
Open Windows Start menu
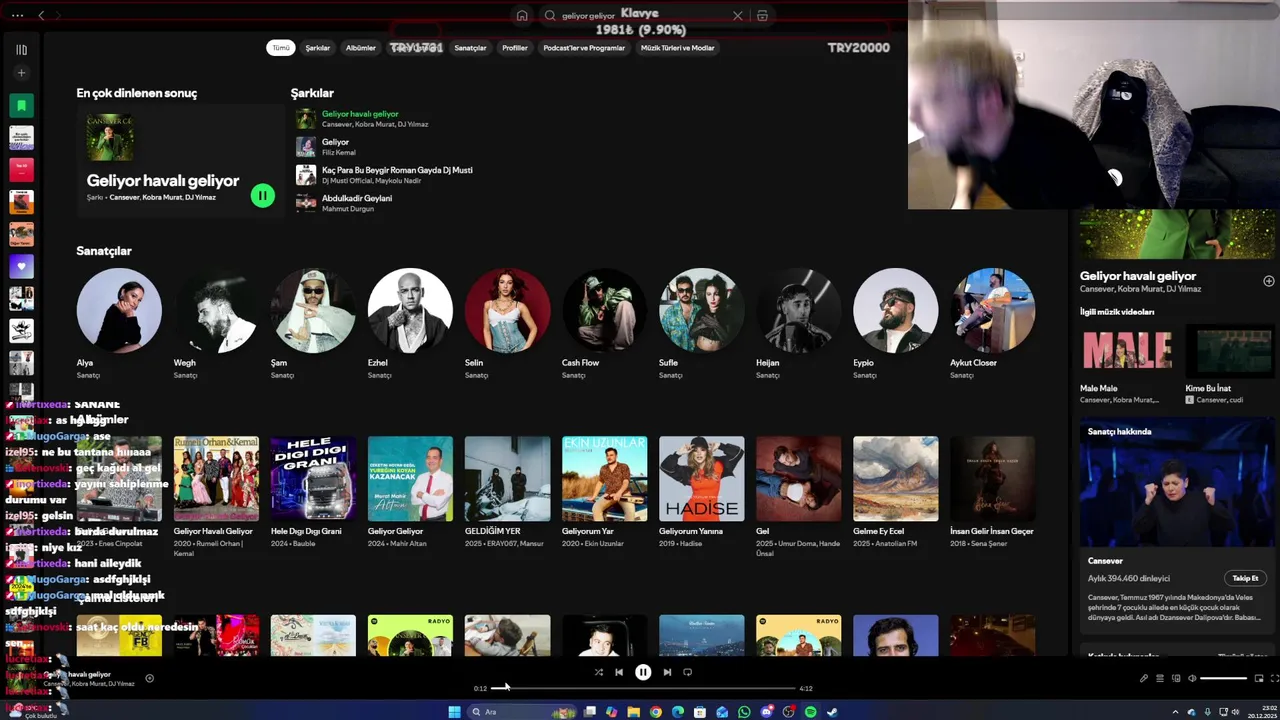[x=454, y=712]
